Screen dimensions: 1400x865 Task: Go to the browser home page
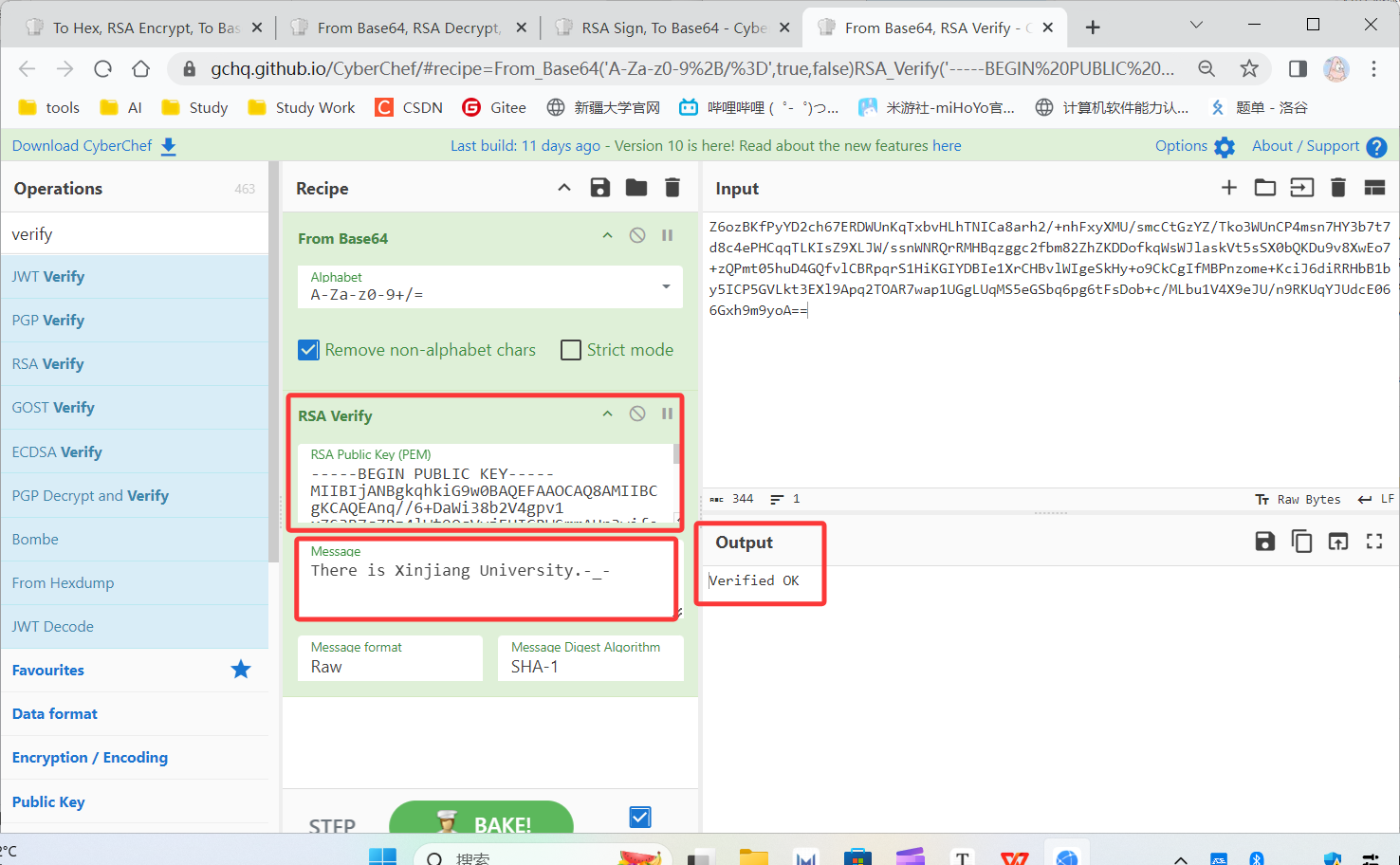[140, 68]
